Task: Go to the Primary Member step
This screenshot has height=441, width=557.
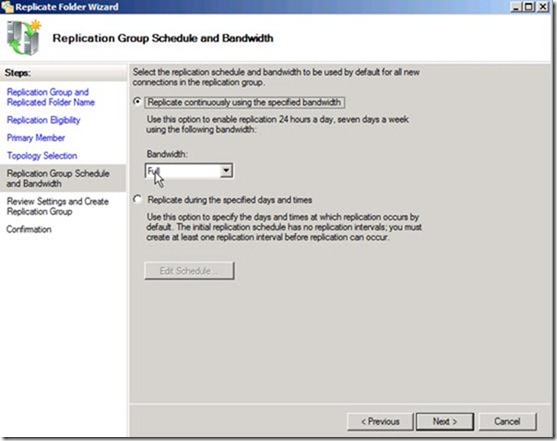Action: coord(36,138)
